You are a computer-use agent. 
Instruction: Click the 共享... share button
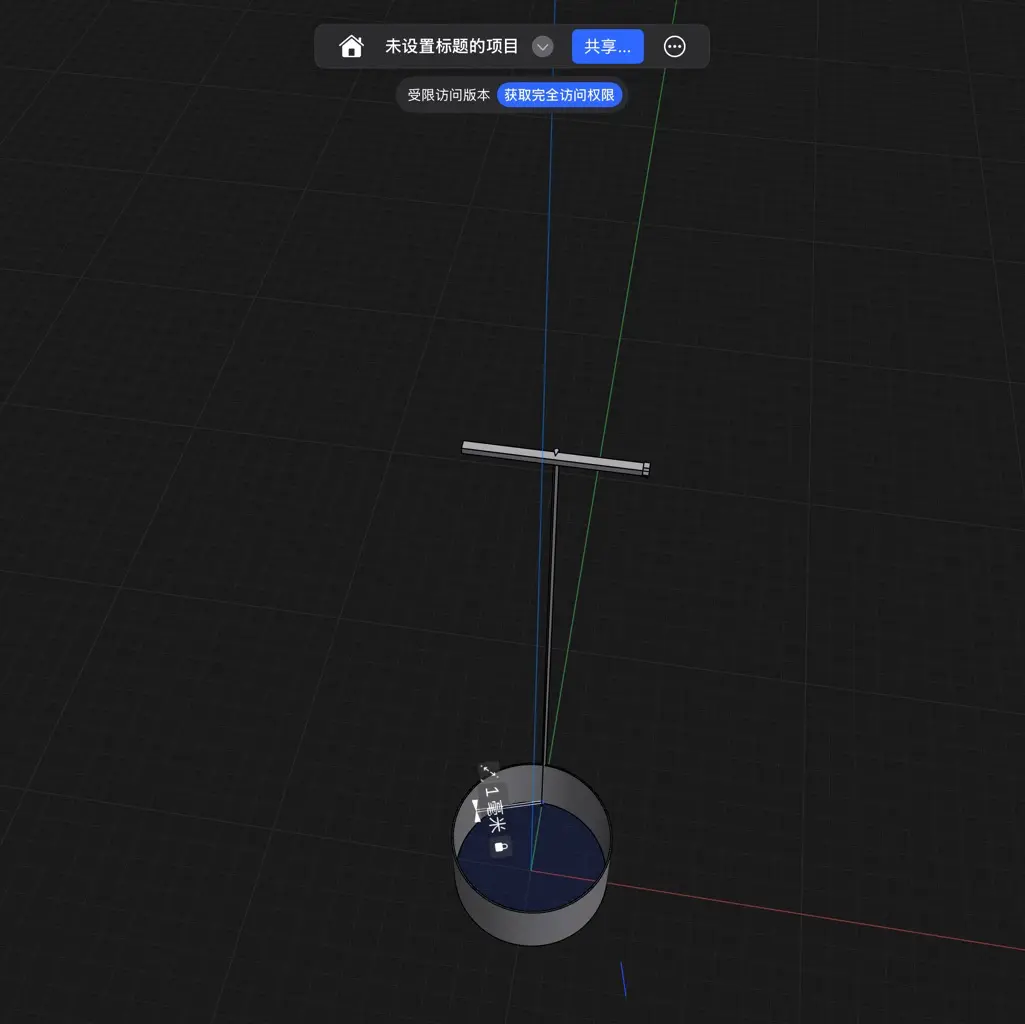607,46
